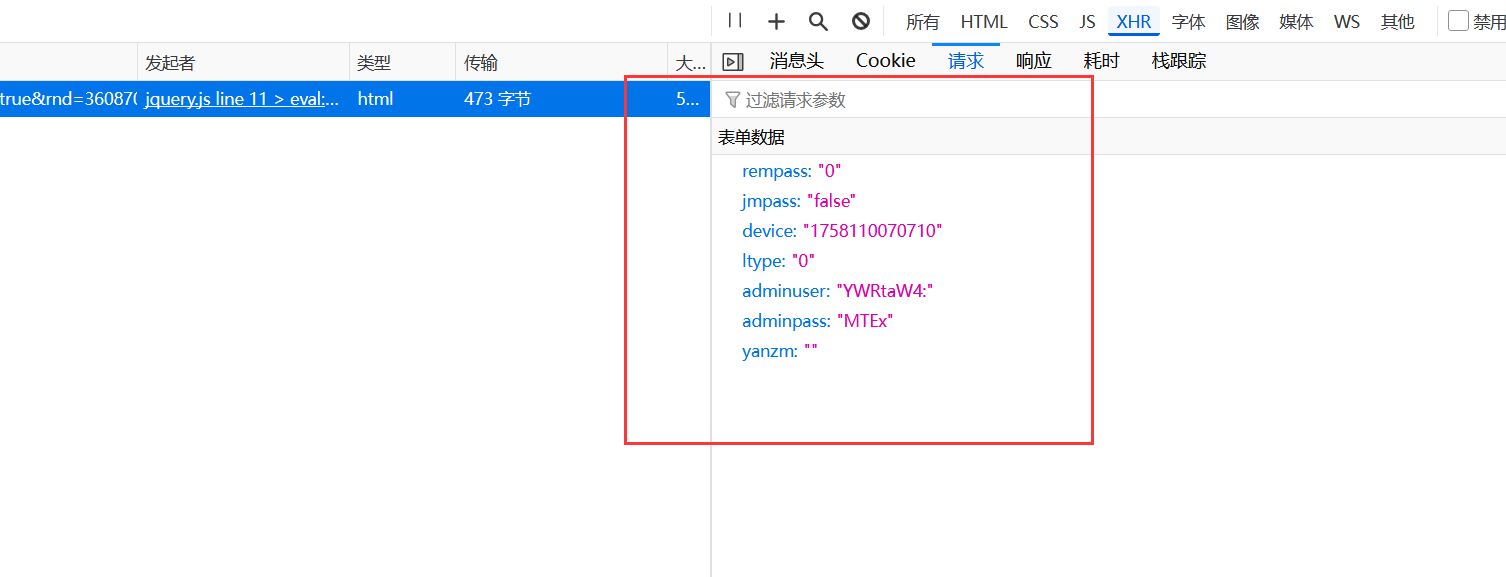The height and width of the screenshot is (577, 1506).
Task: Sort by the 类型 column header
Action: (x=402, y=63)
